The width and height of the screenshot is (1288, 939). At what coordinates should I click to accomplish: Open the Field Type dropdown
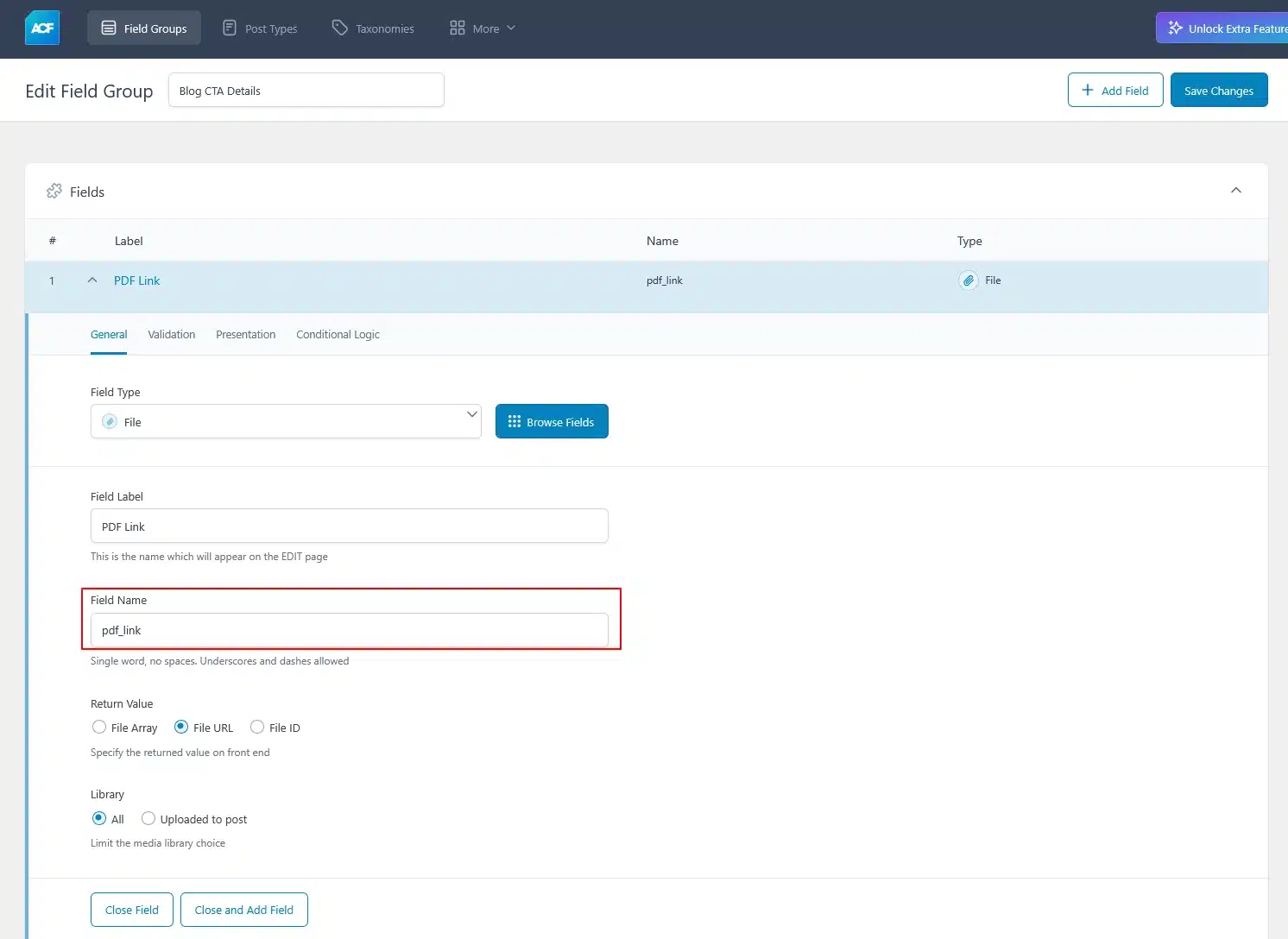[286, 421]
